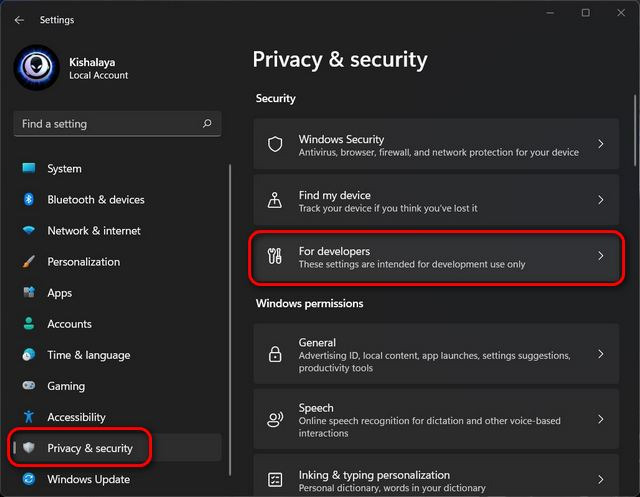Click the Privacy & security shield icon
This screenshot has height=497, width=640.
click(29, 448)
